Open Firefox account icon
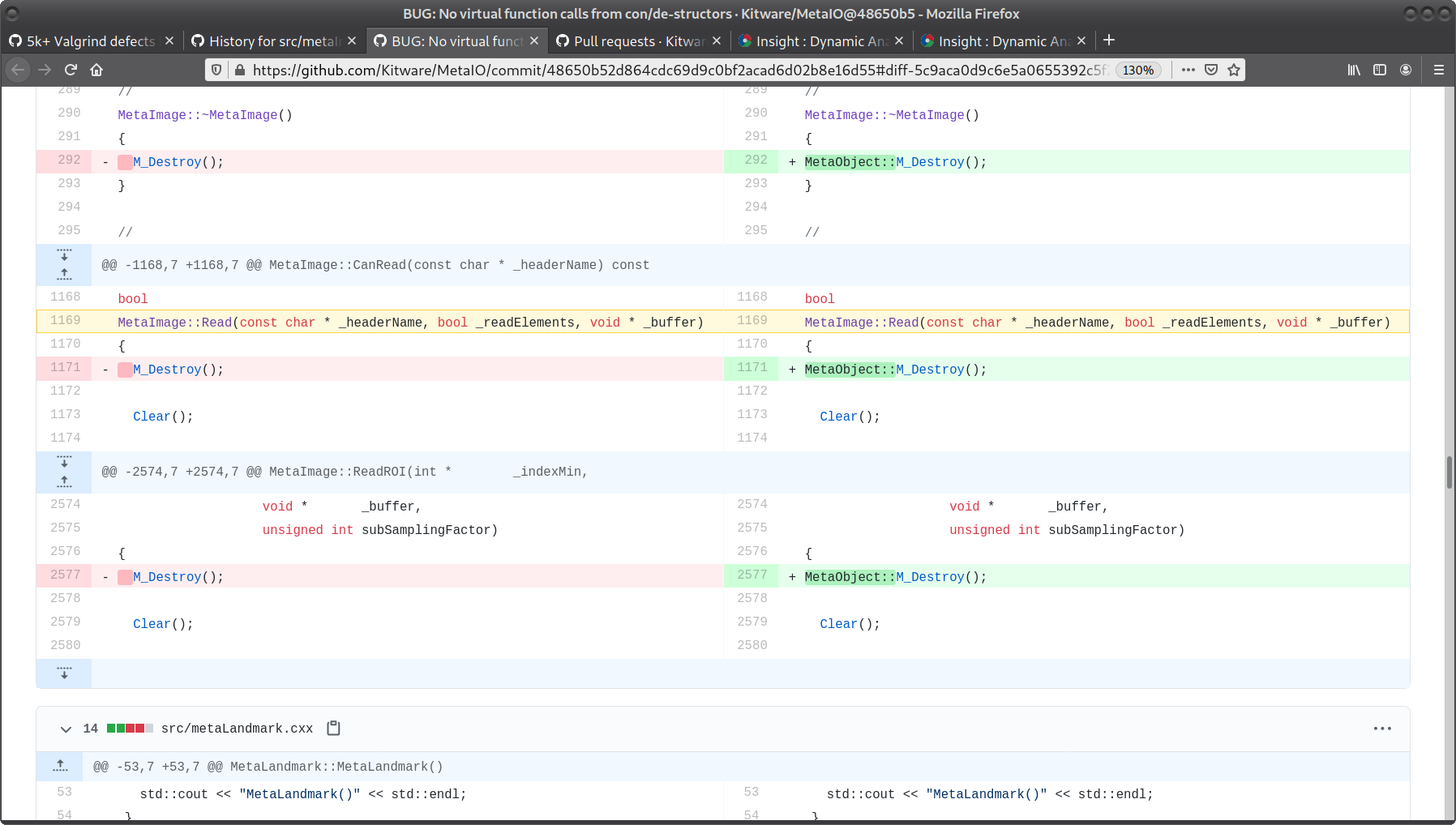 coord(1406,70)
